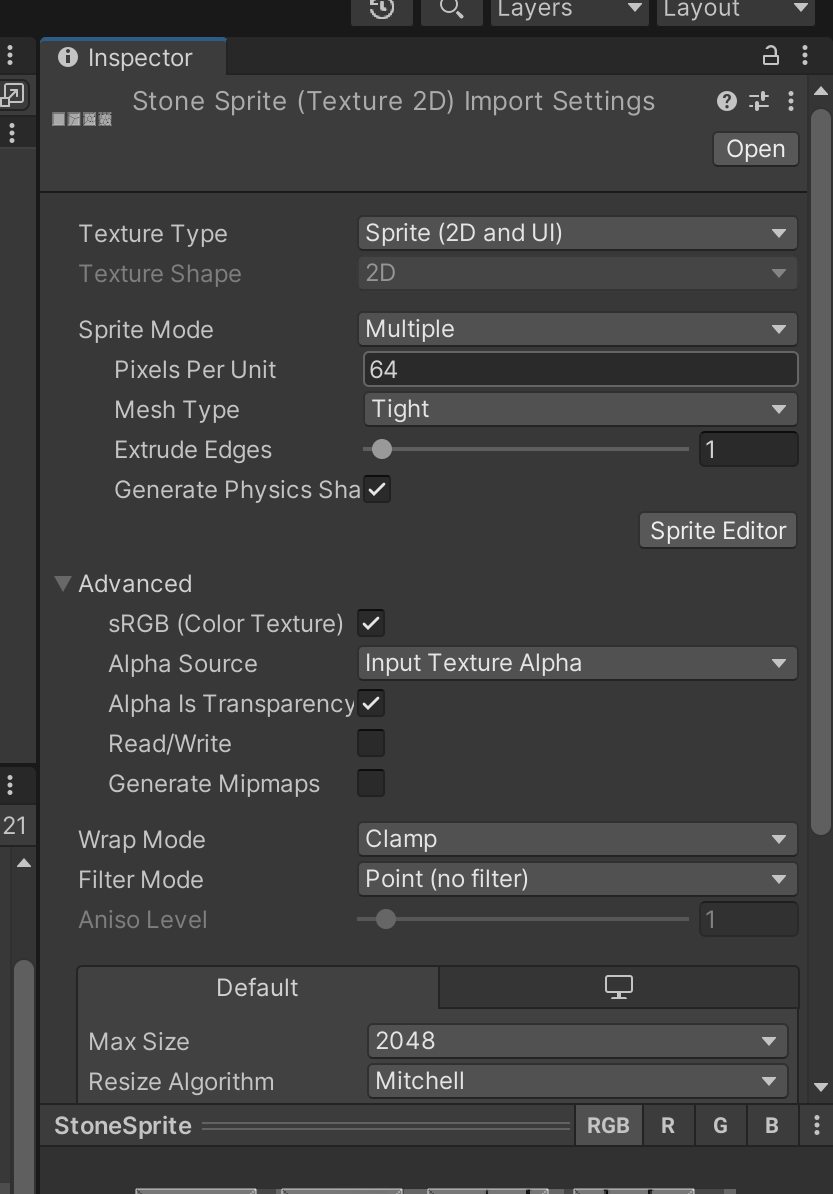Select the Default platform tab
Viewport: 833px width, 1194px height.
pos(257,988)
